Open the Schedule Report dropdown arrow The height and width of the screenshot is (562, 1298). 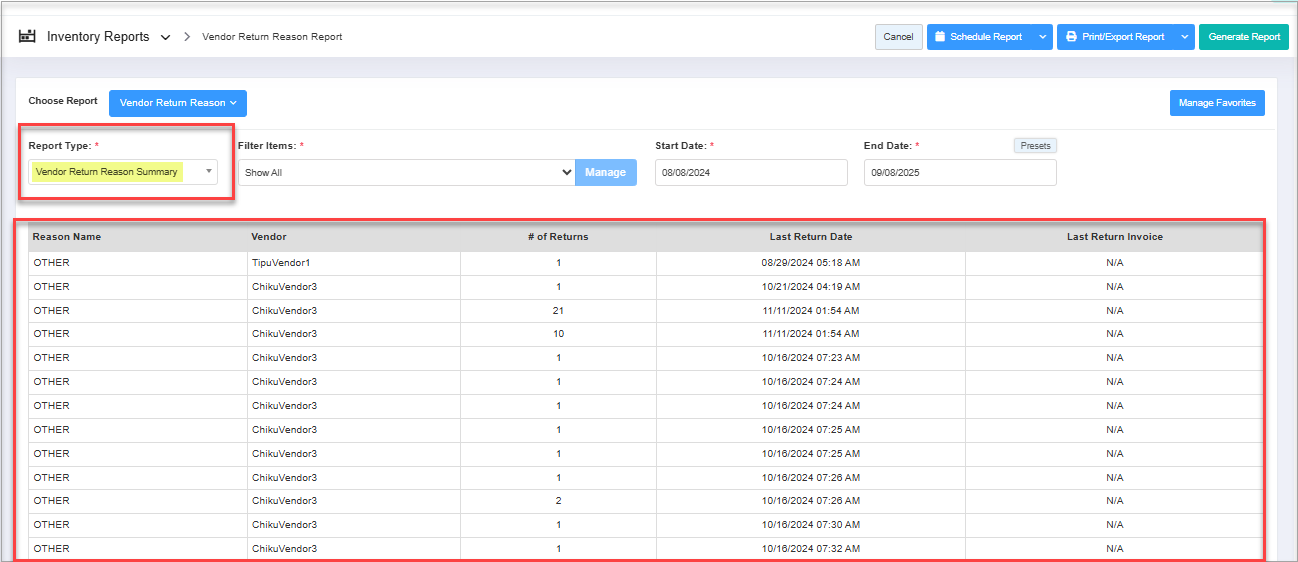(1042, 37)
